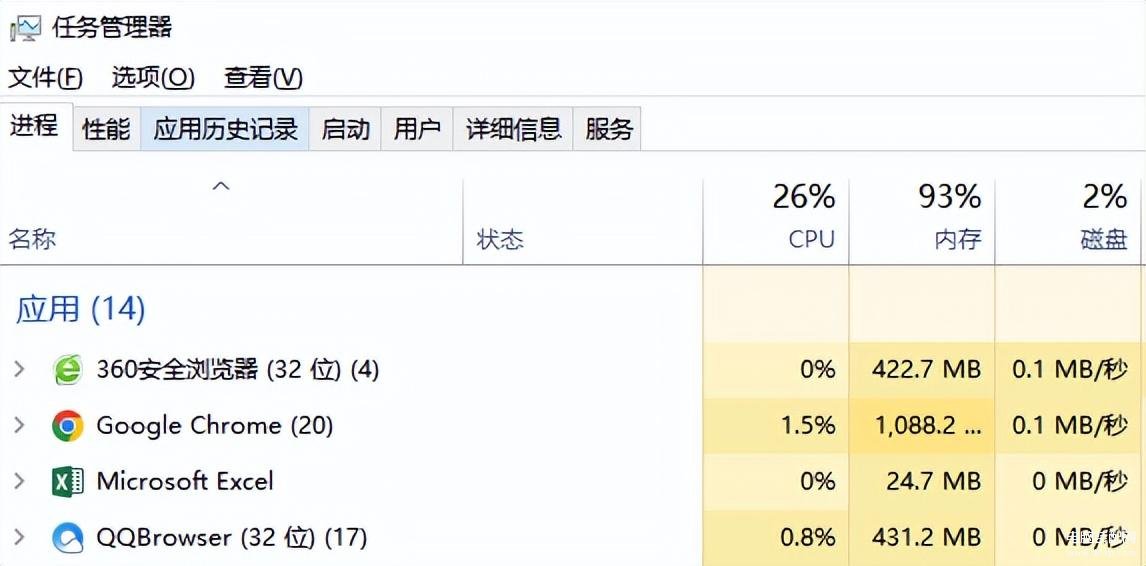
Task: Open the 文件(F) menu
Action: point(45,78)
